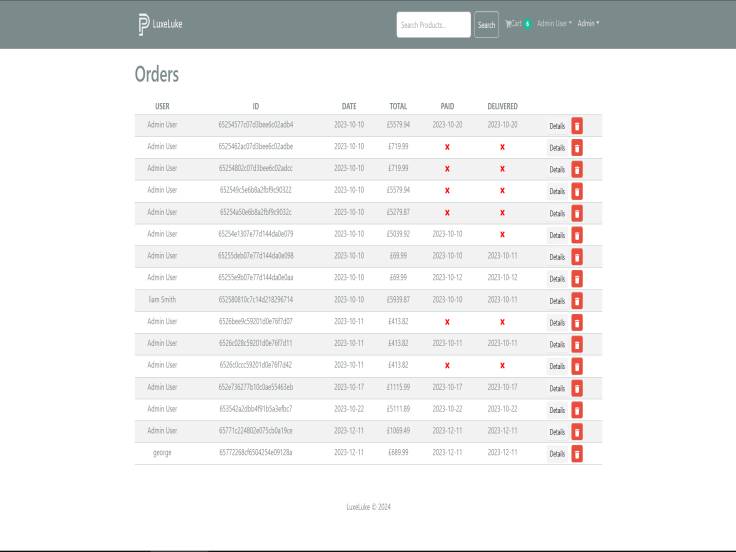Delete the £719.99 order ending in adbe
The height and width of the screenshot is (552, 736).
[x=577, y=148]
